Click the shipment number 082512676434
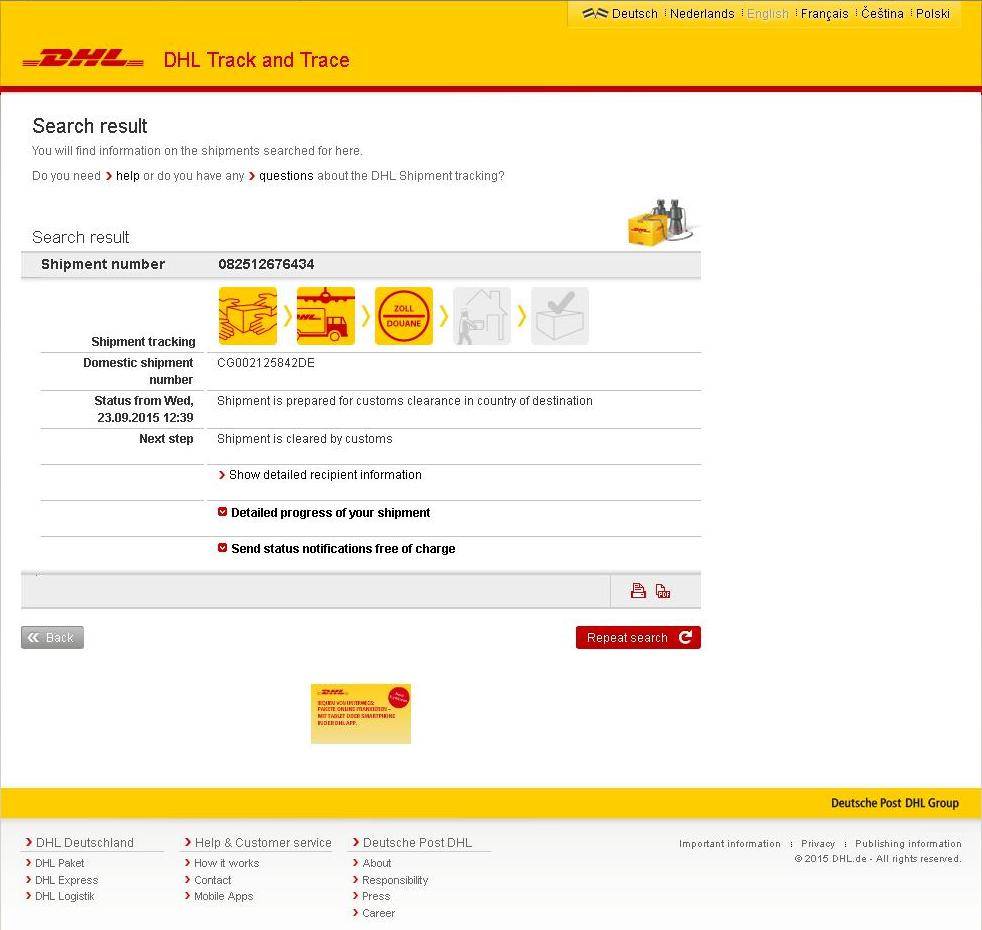 pyautogui.click(x=266, y=264)
